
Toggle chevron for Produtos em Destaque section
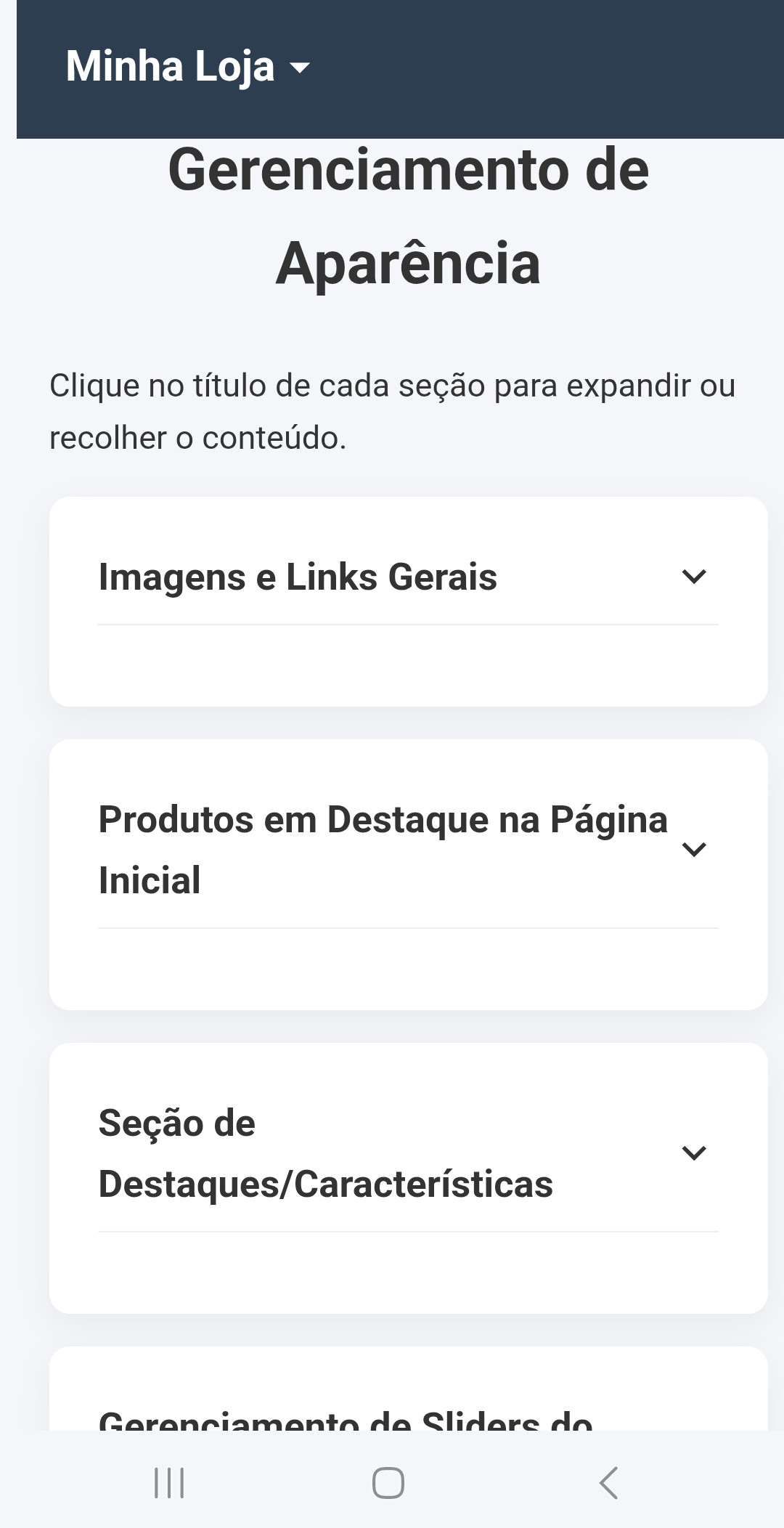(x=694, y=849)
